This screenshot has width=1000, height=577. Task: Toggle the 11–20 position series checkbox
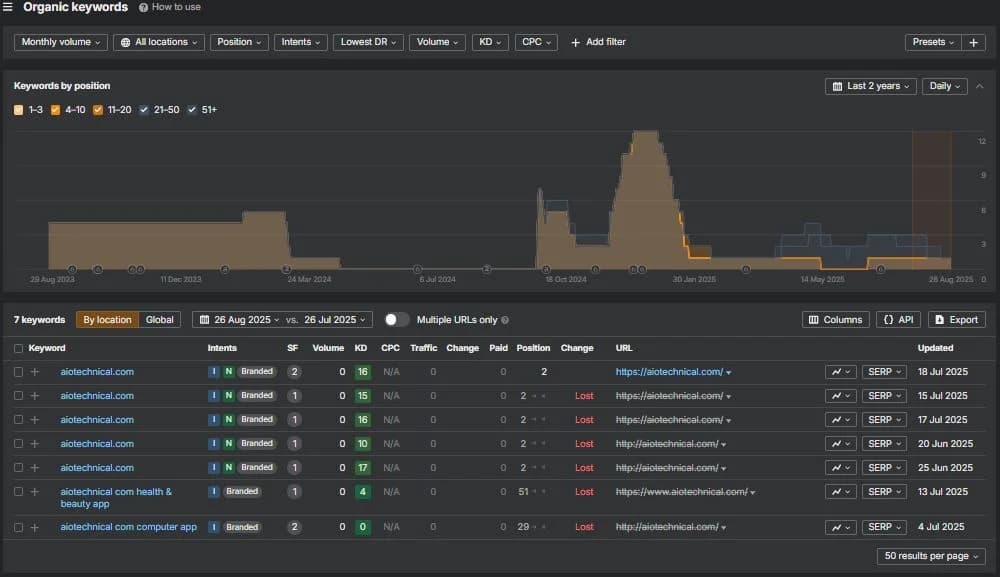pyautogui.click(x=98, y=110)
